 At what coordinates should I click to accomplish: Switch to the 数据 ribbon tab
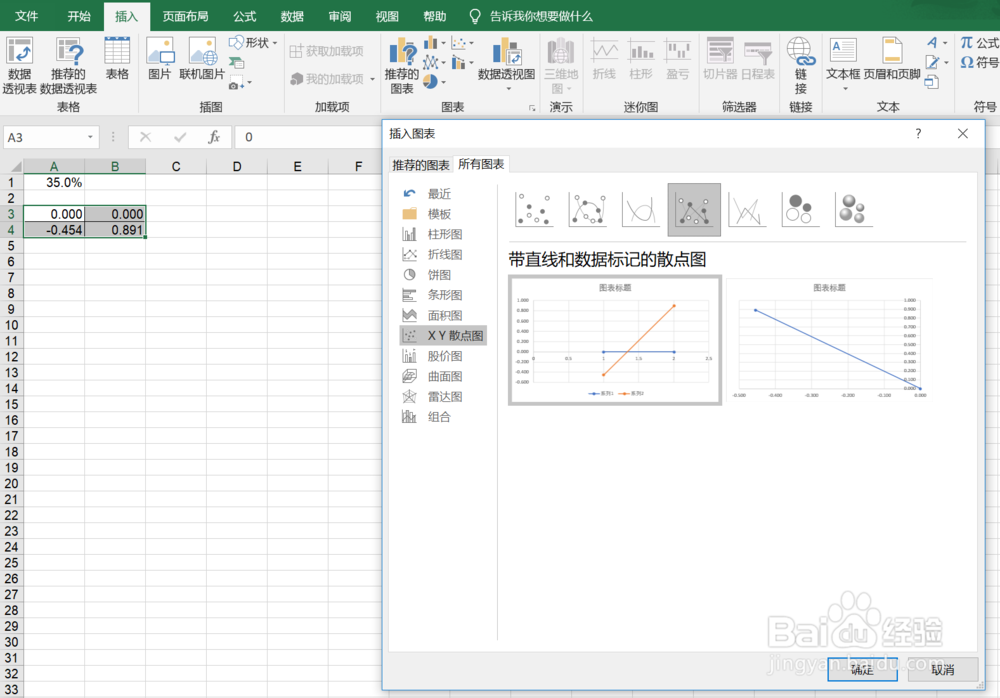pos(291,16)
